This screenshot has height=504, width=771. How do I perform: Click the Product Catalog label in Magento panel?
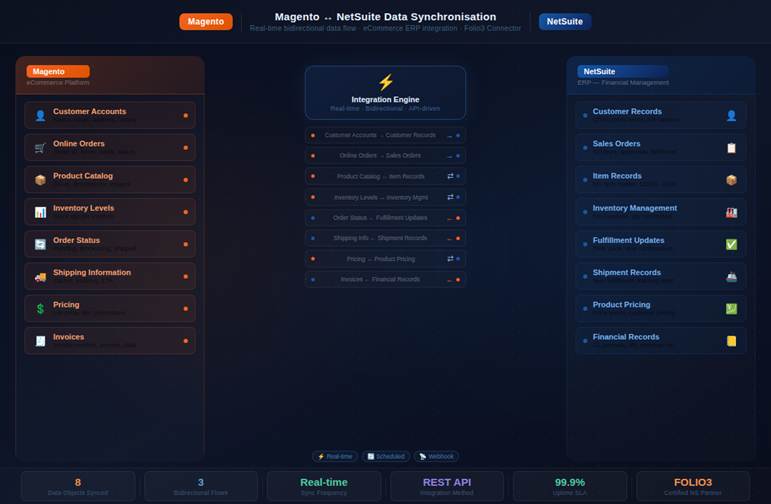pos(83,176)
